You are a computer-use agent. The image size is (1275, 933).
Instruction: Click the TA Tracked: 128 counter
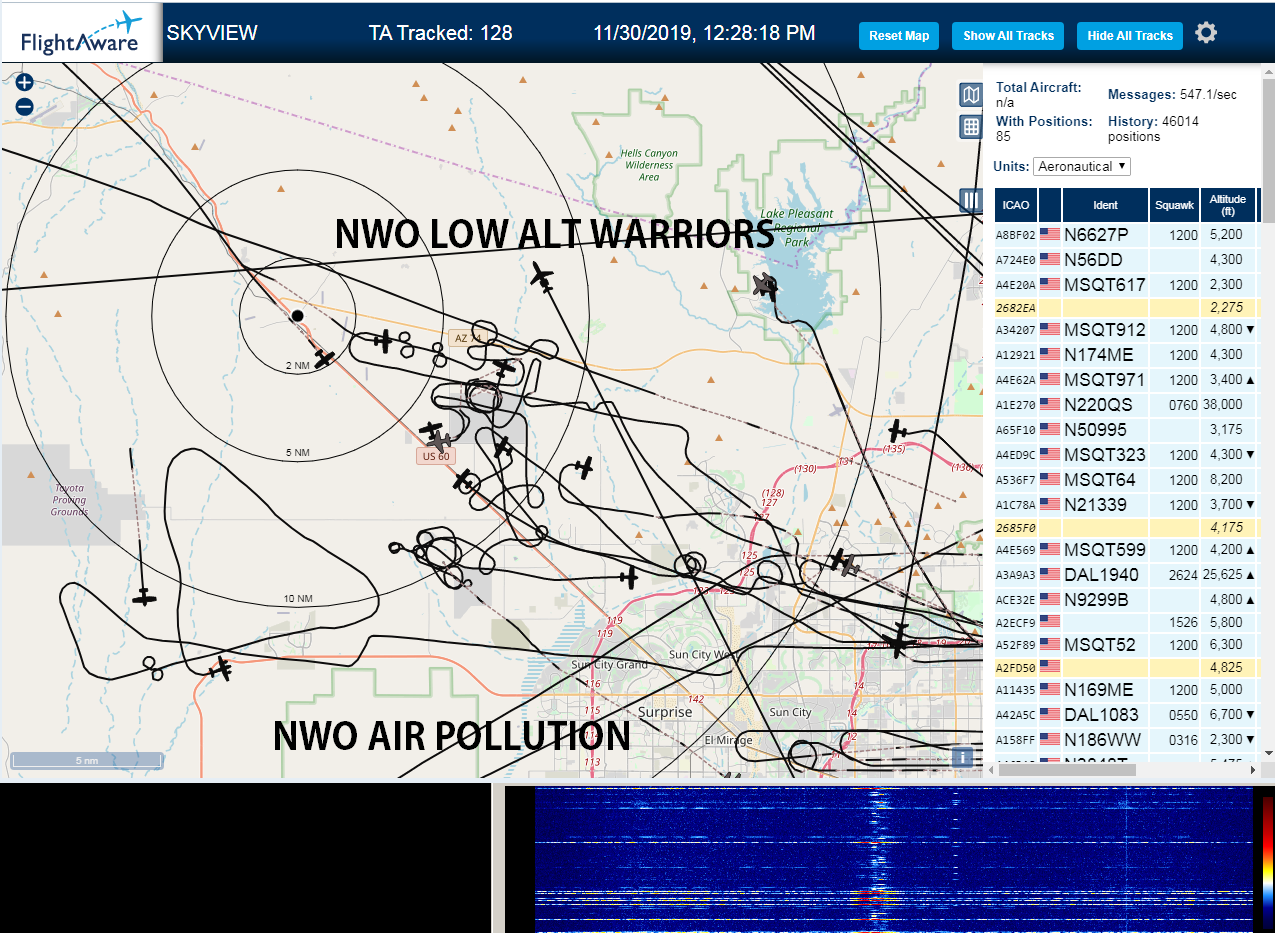point(440,33)
